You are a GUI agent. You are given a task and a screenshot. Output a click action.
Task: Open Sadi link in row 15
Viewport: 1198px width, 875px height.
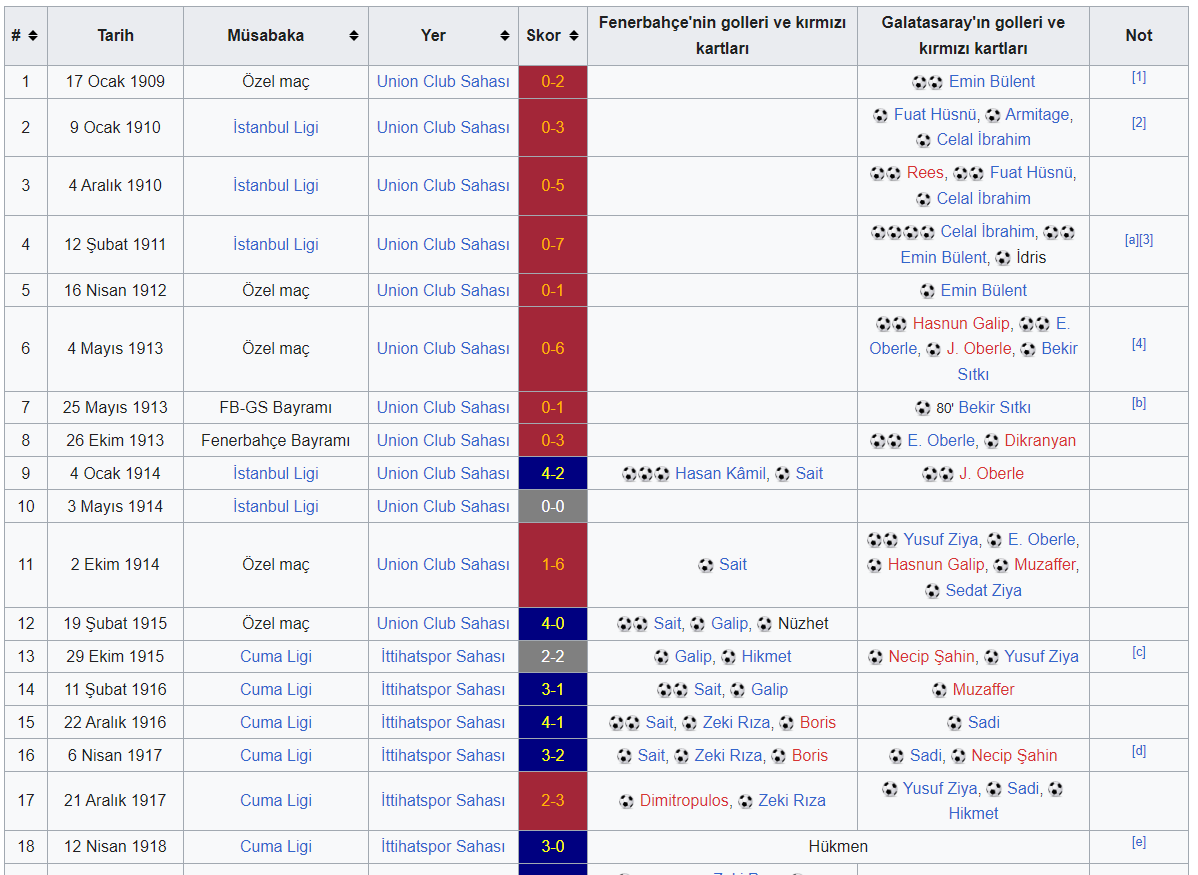coord(983,723)
